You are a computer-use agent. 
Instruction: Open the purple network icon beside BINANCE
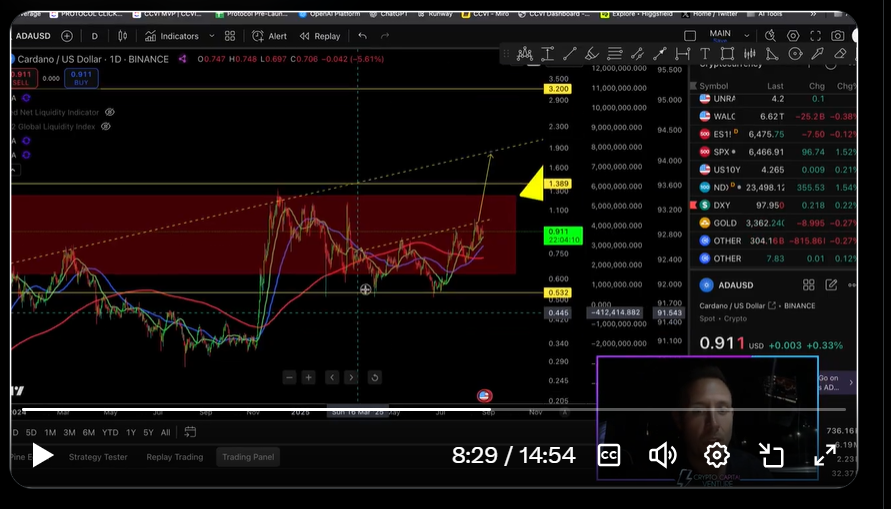click(x=182, y=59)
